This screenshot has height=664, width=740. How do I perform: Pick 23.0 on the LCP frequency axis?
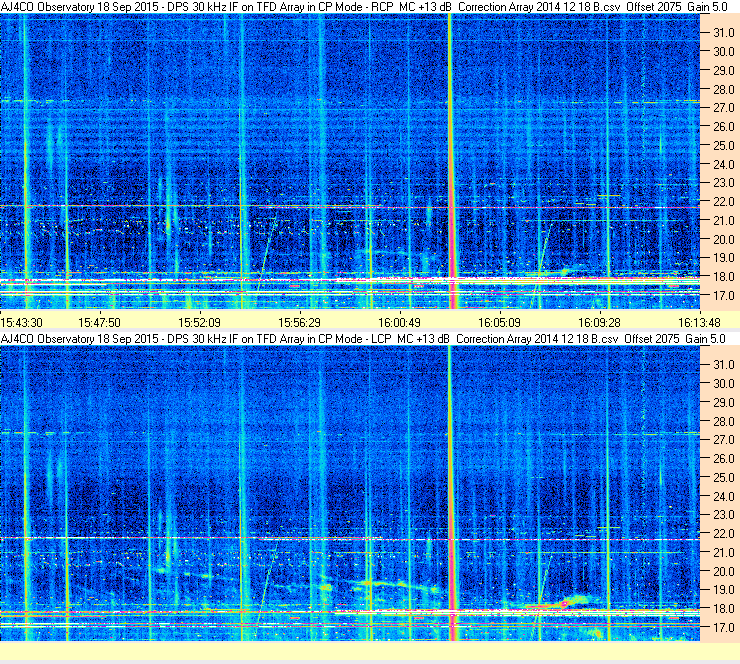[x=723, y=515]
